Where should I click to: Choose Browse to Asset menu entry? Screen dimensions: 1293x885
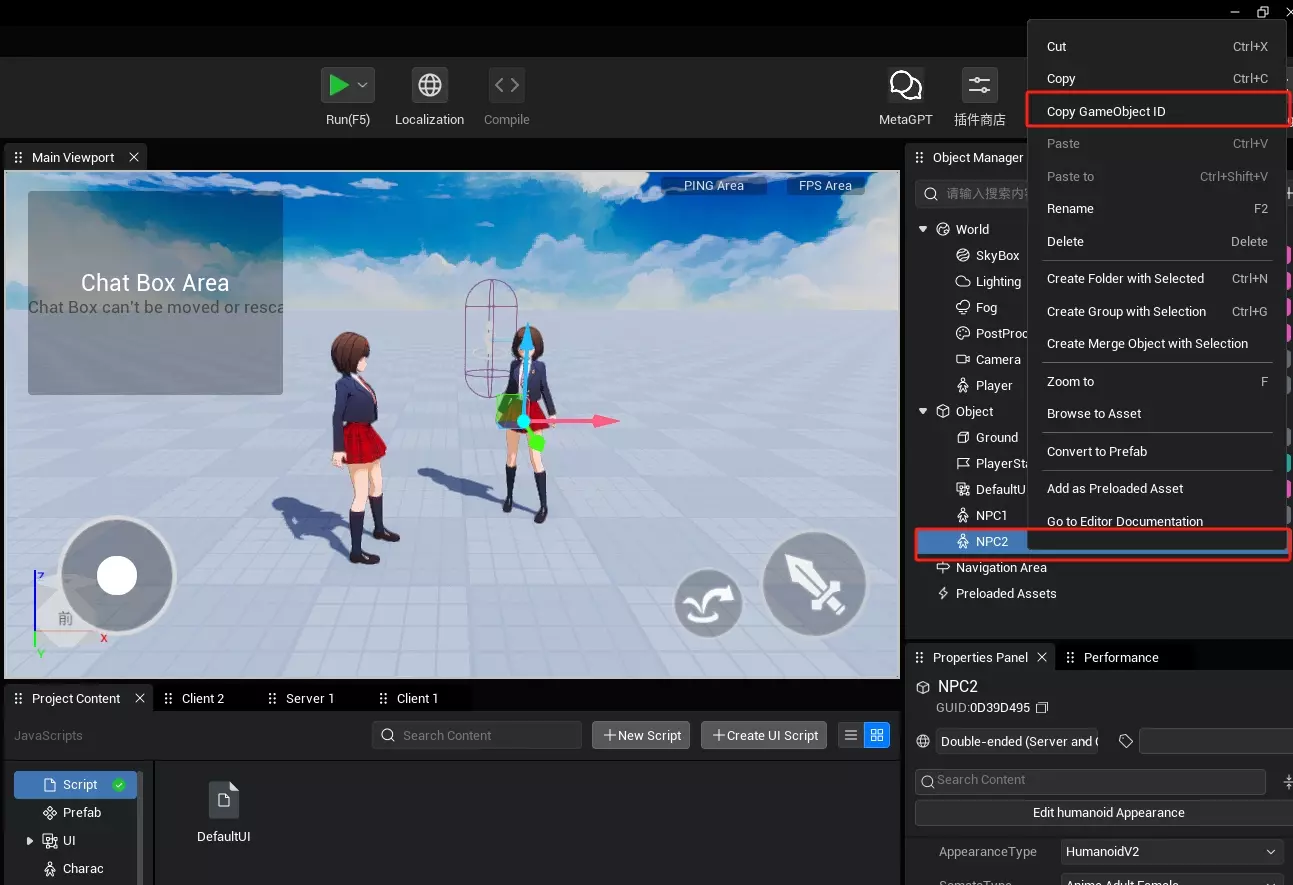[1157, 413]
